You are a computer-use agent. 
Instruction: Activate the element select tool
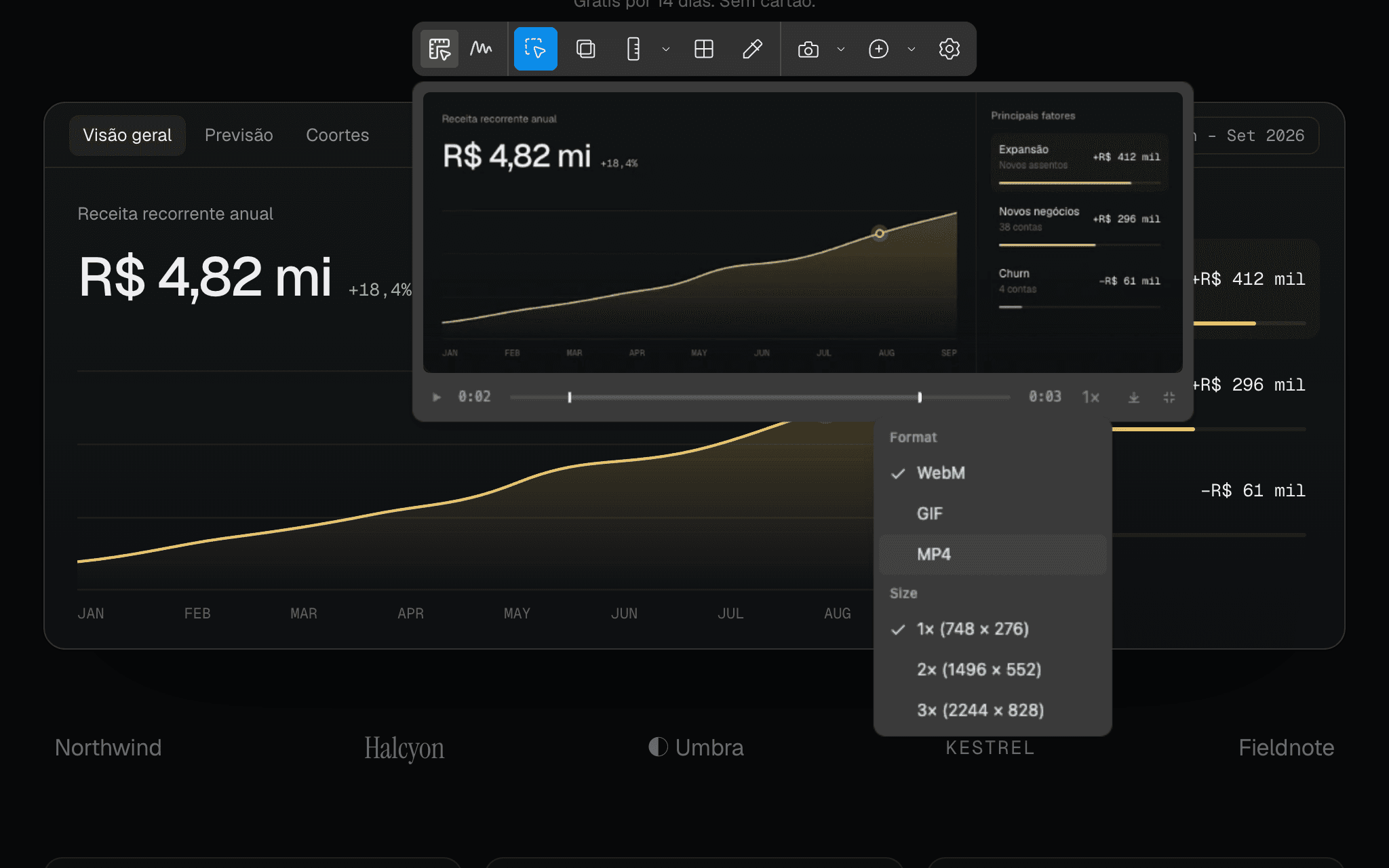535,49
